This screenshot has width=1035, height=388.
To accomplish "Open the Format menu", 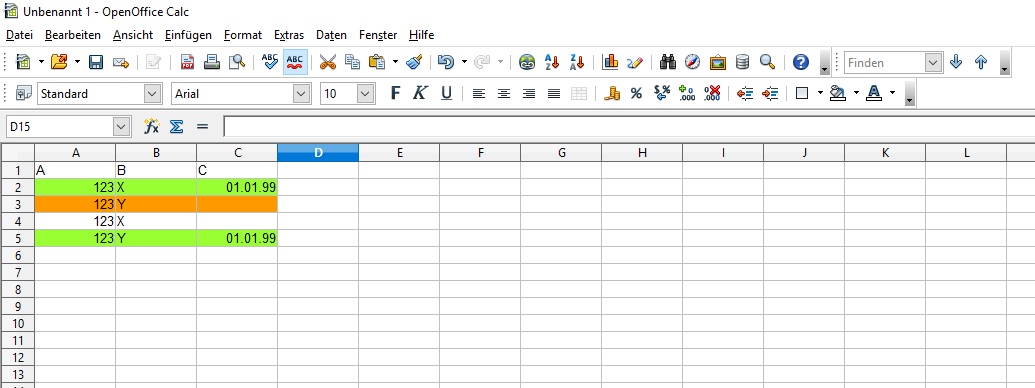I will pos(243,35).
